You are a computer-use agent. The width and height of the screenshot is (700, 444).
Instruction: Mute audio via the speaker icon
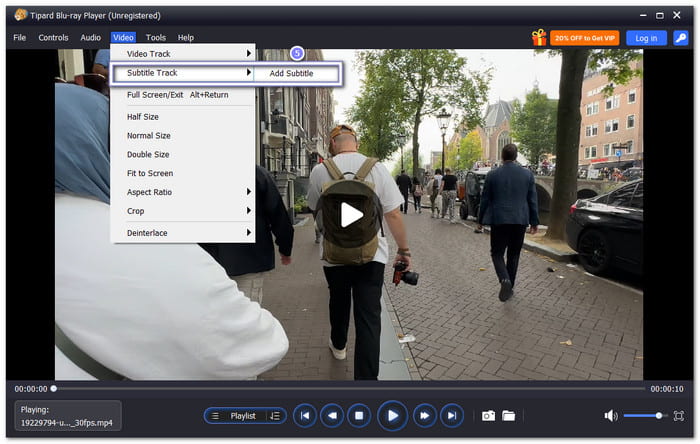(611, 416)
